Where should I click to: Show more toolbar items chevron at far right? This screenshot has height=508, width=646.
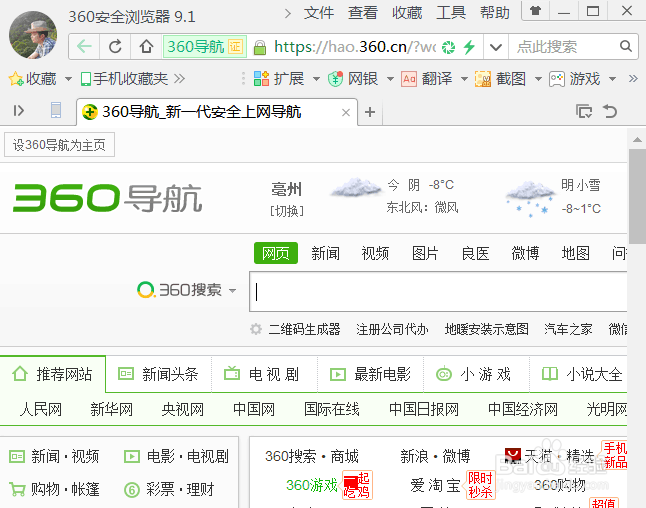633,78
